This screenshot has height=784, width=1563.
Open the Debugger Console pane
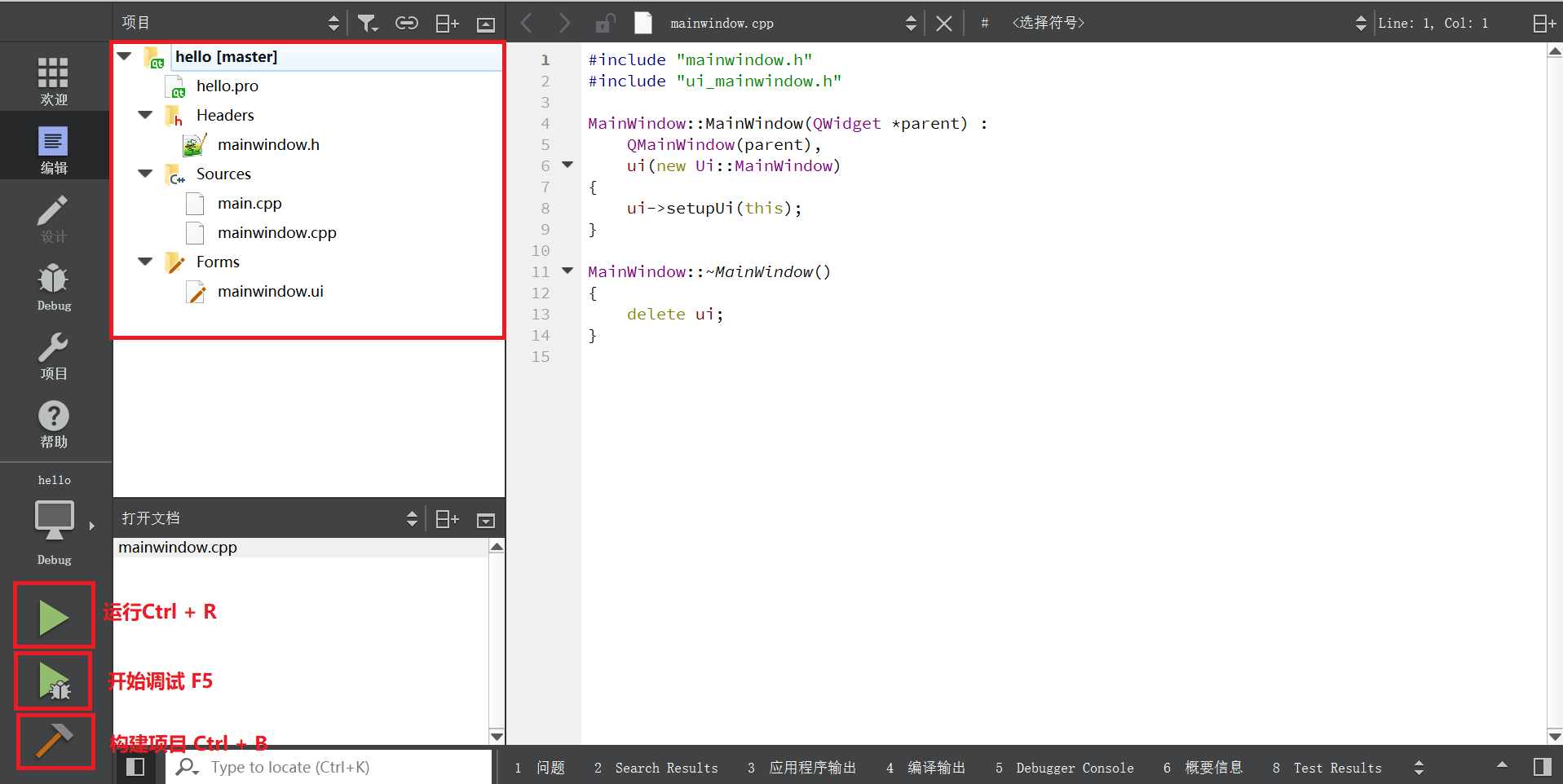1064,768
